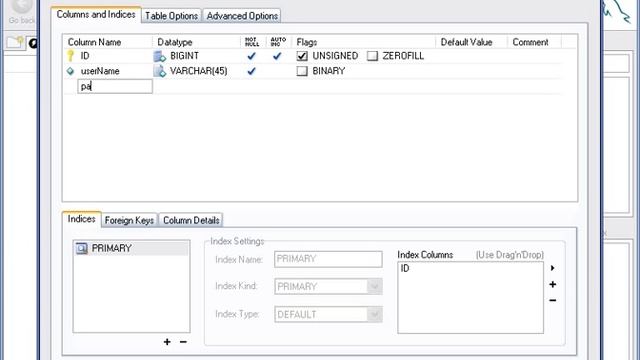The image size is (640, 360).
Task: Click the BIGINT datatype icon
Action: click(x=159, y=56)
